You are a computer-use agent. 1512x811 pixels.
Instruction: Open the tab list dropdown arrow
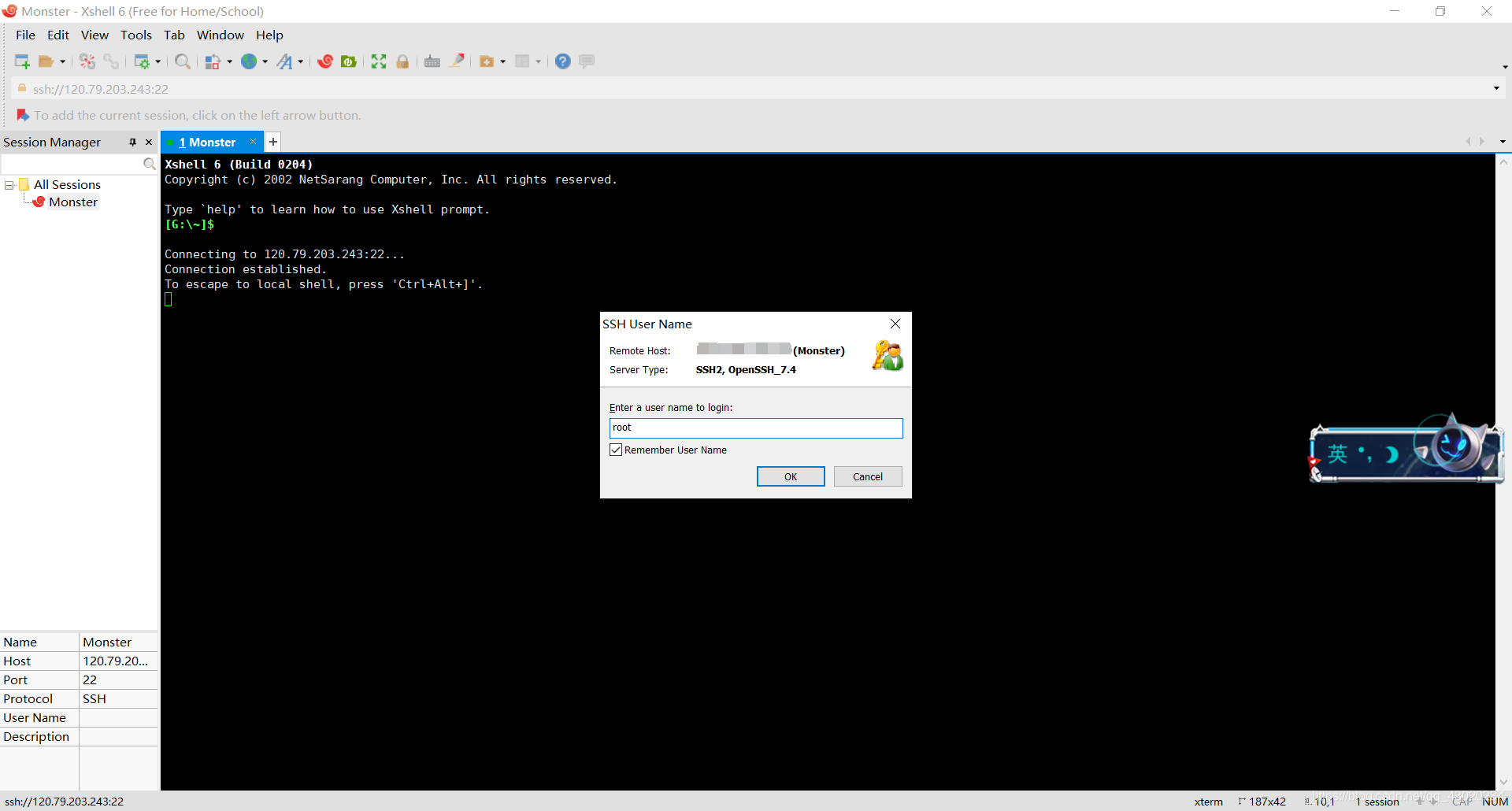pyautogui.click(x=1503, y=142)
